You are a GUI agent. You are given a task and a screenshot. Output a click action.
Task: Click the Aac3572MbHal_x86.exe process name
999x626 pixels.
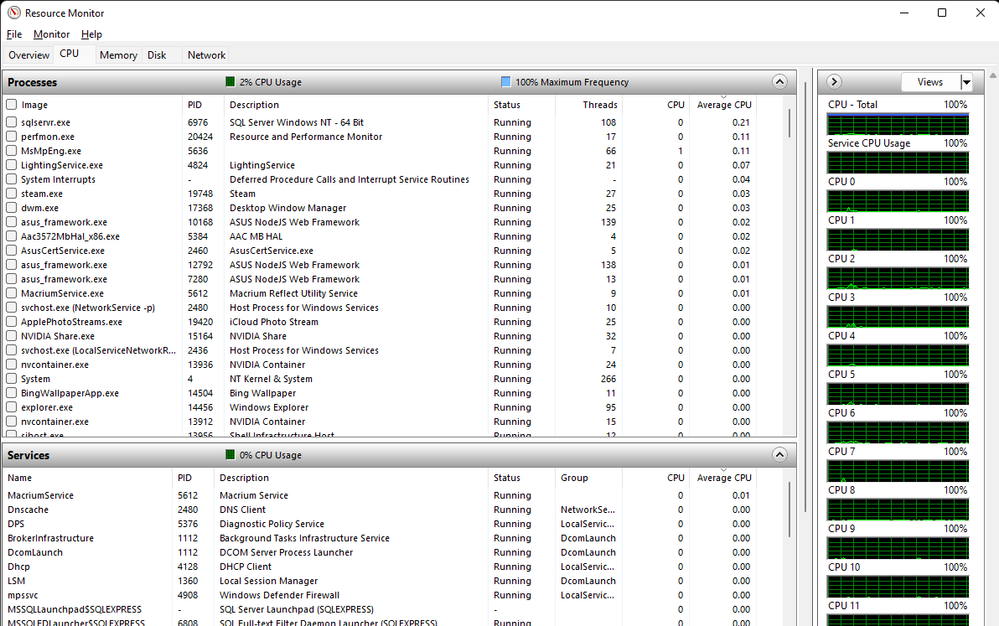coord(70,236)
